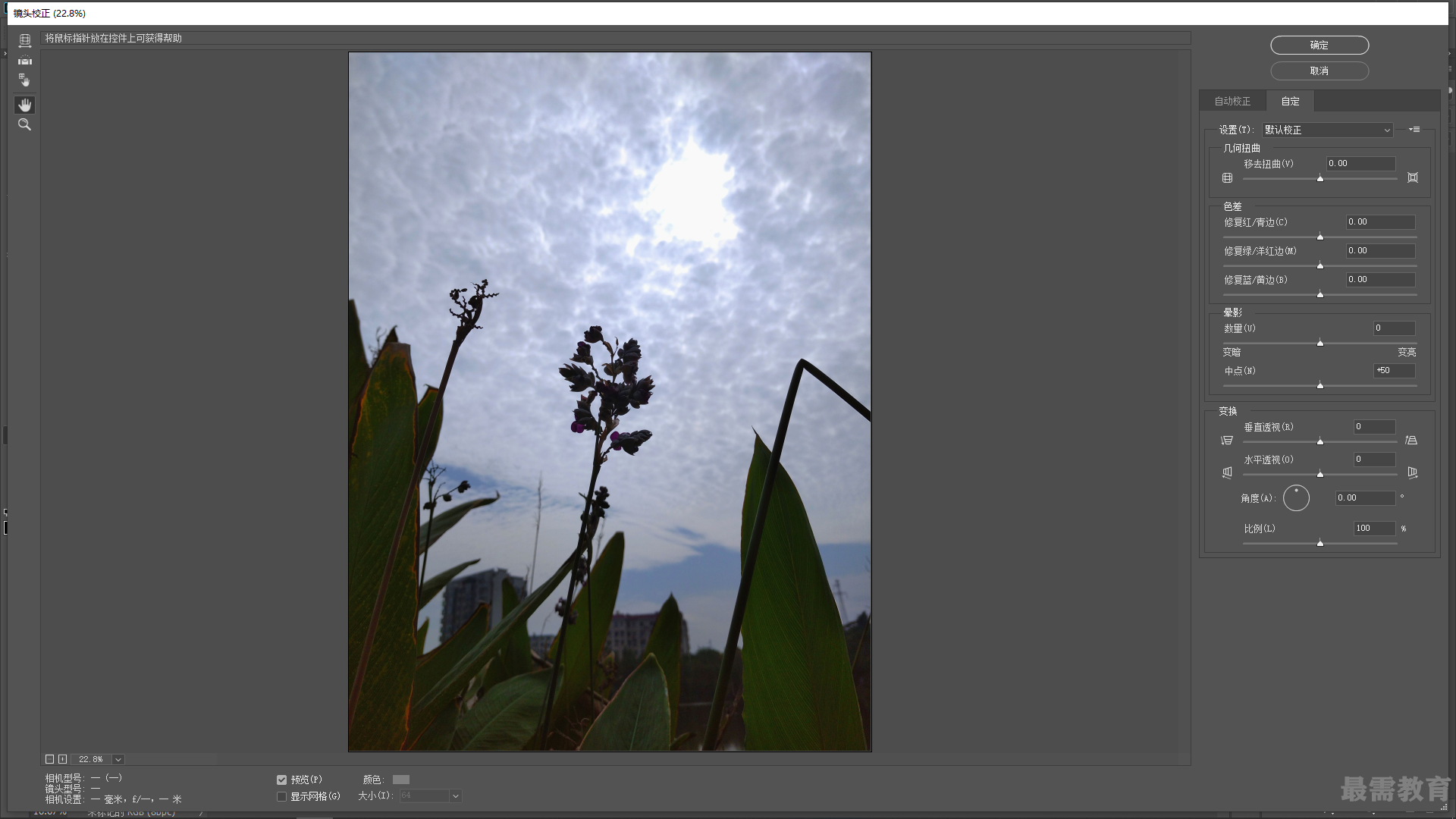Click the grid 颜色 color swatch
Image resolution: width=1456 pixels, height=819 pixels.
pyautogui.click(x=401, y=780)
